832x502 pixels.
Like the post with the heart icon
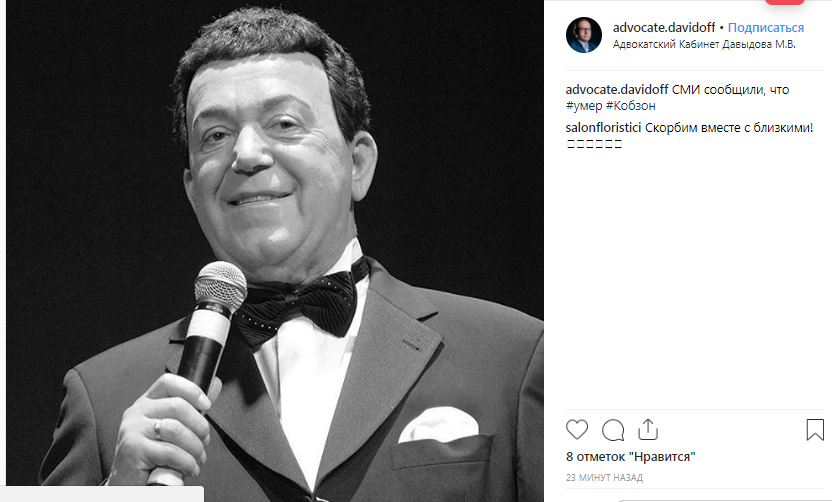[x=577, y=429]
